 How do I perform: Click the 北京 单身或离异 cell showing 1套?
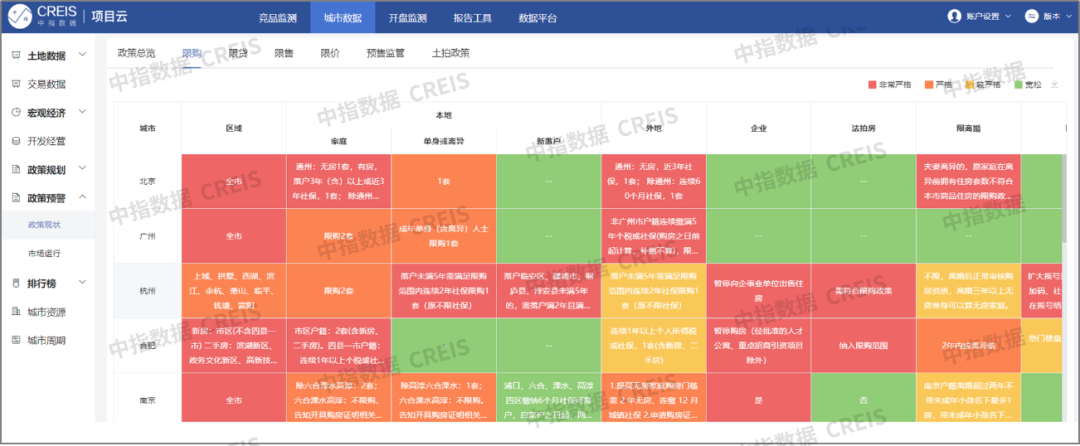tap(444, 182)
